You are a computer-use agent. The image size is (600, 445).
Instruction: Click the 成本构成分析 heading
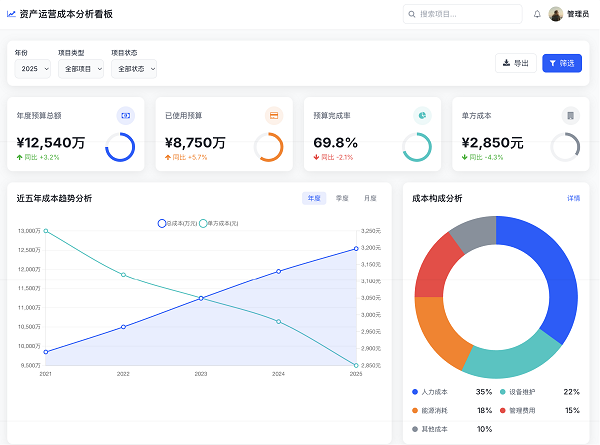437,198
